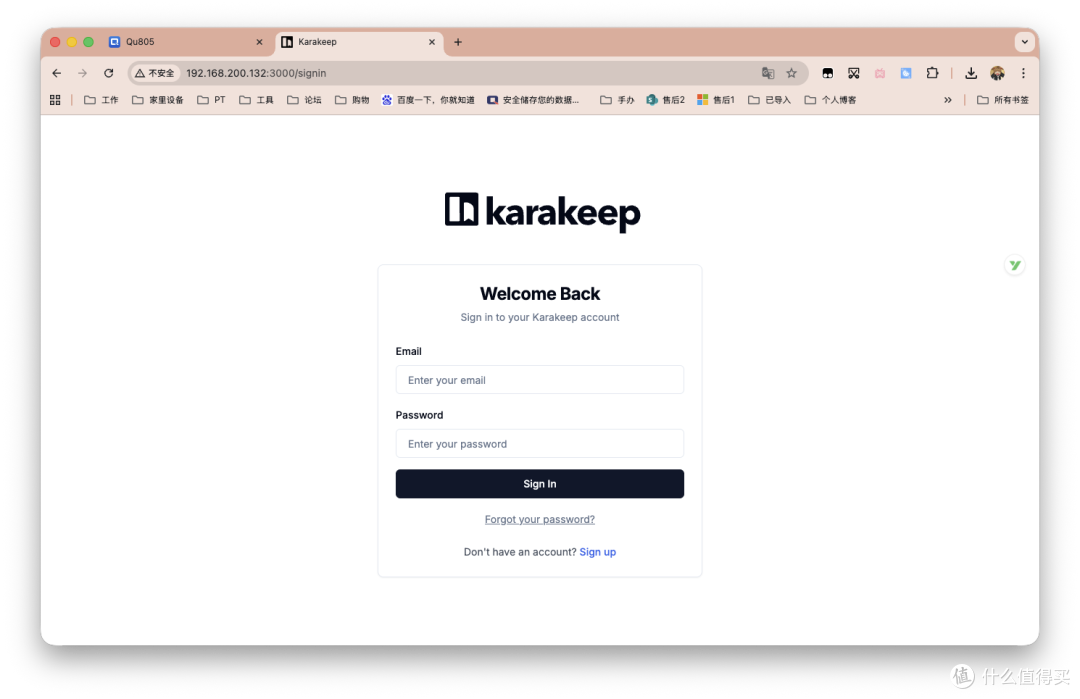Screen dimensions: 1080x699
Task: Open the 已导入 bookmarks folder
Action: coord(769,100)
